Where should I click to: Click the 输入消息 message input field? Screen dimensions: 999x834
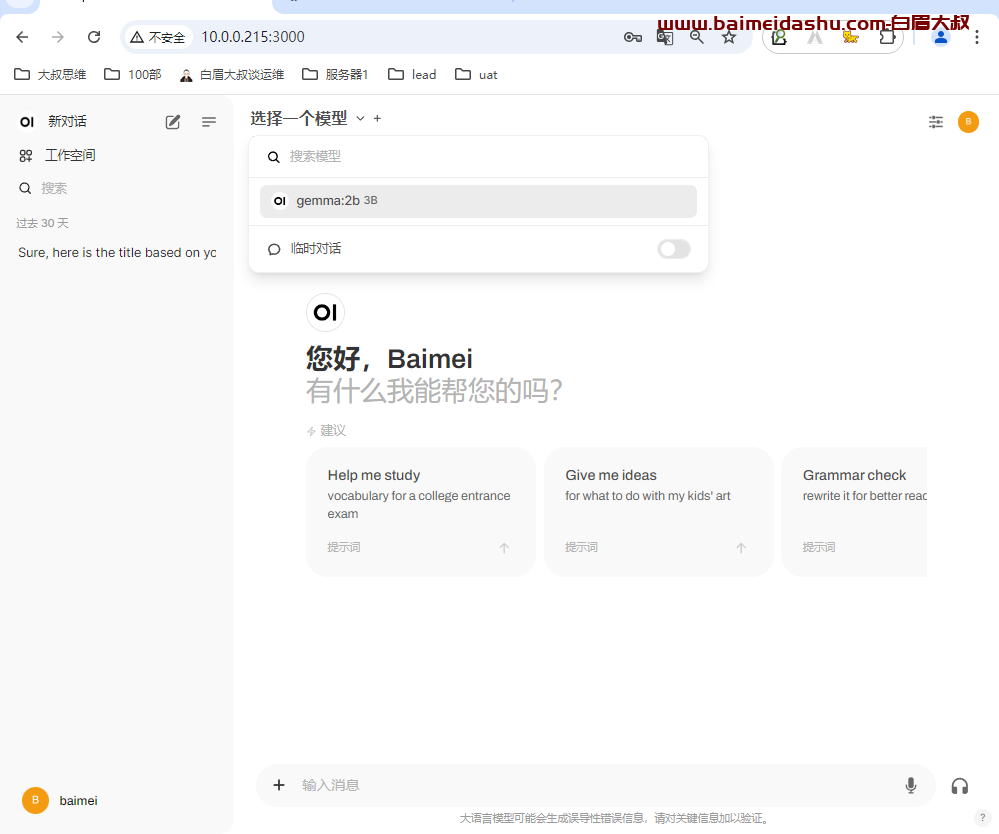coord(596,786)
